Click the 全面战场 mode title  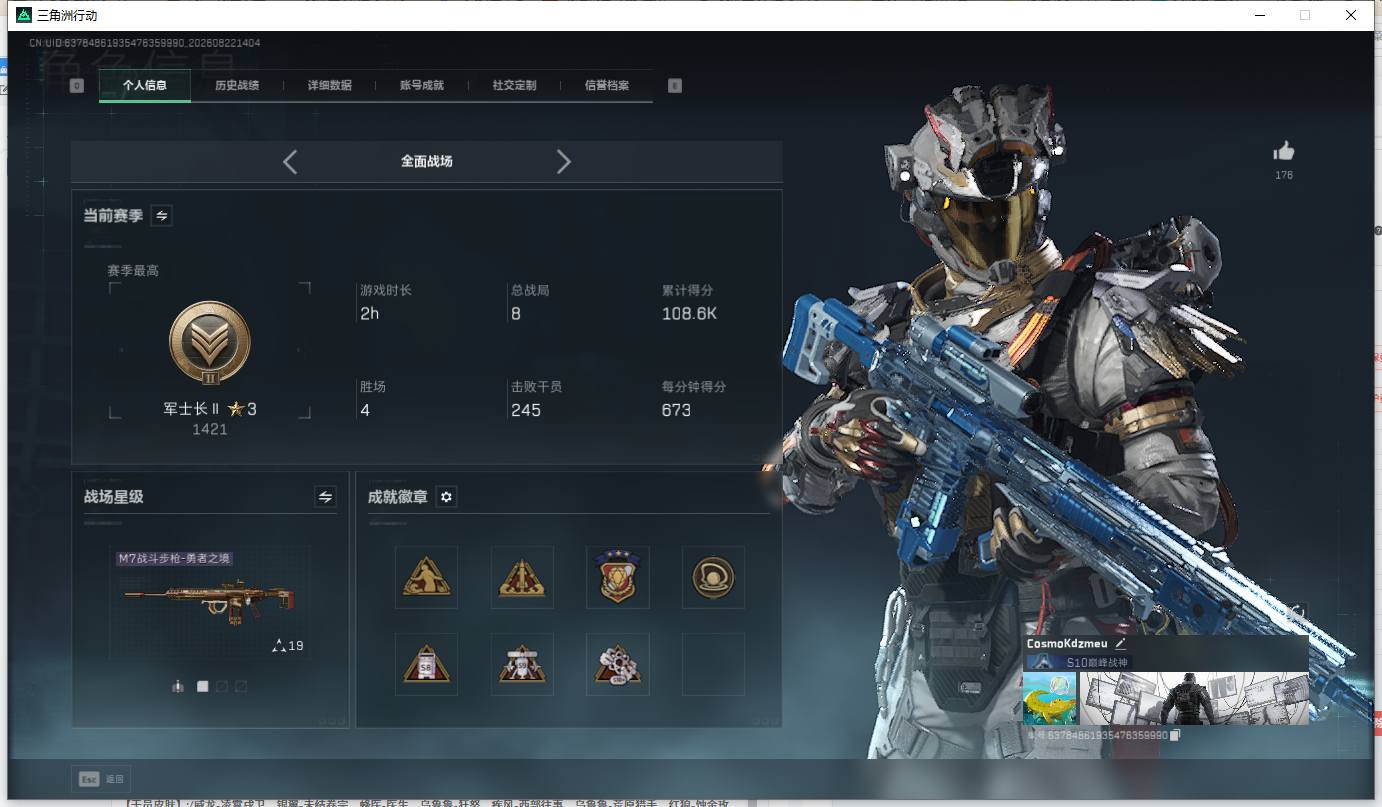pos(427,161)
